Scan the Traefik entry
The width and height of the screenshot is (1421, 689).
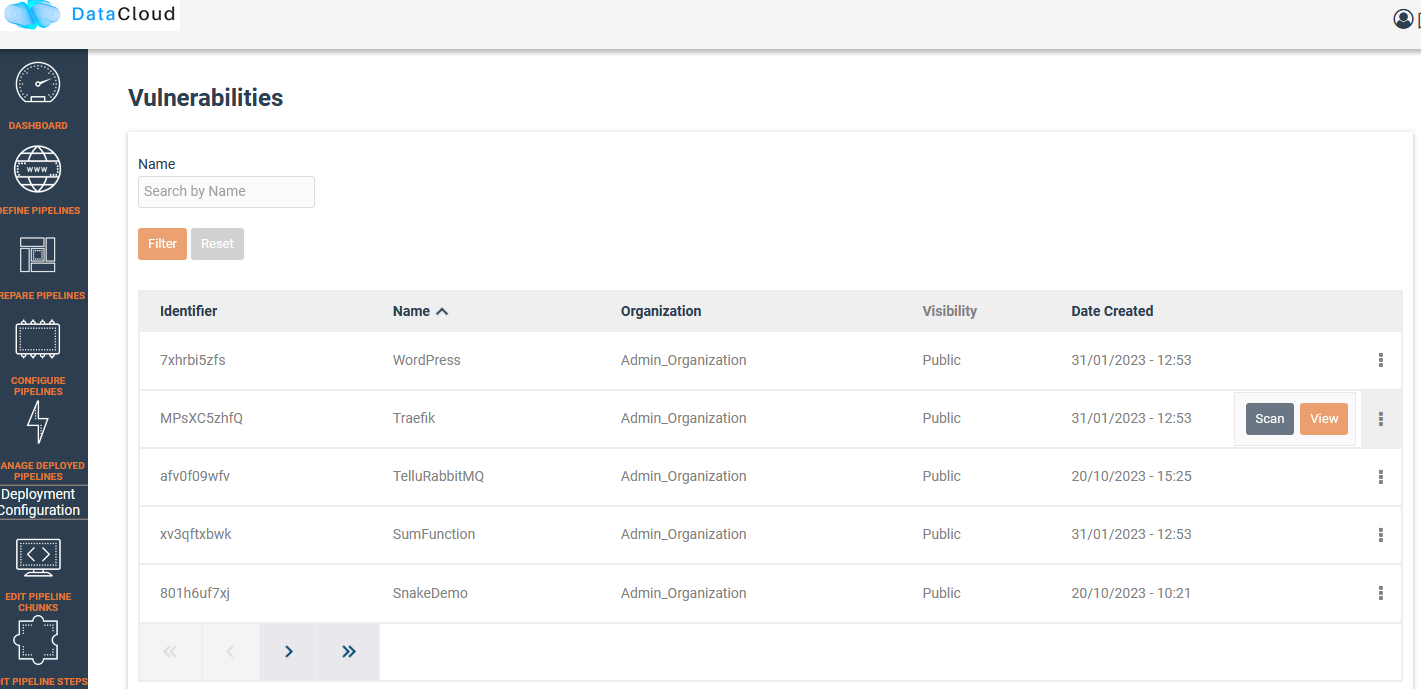pos(1270,419)
